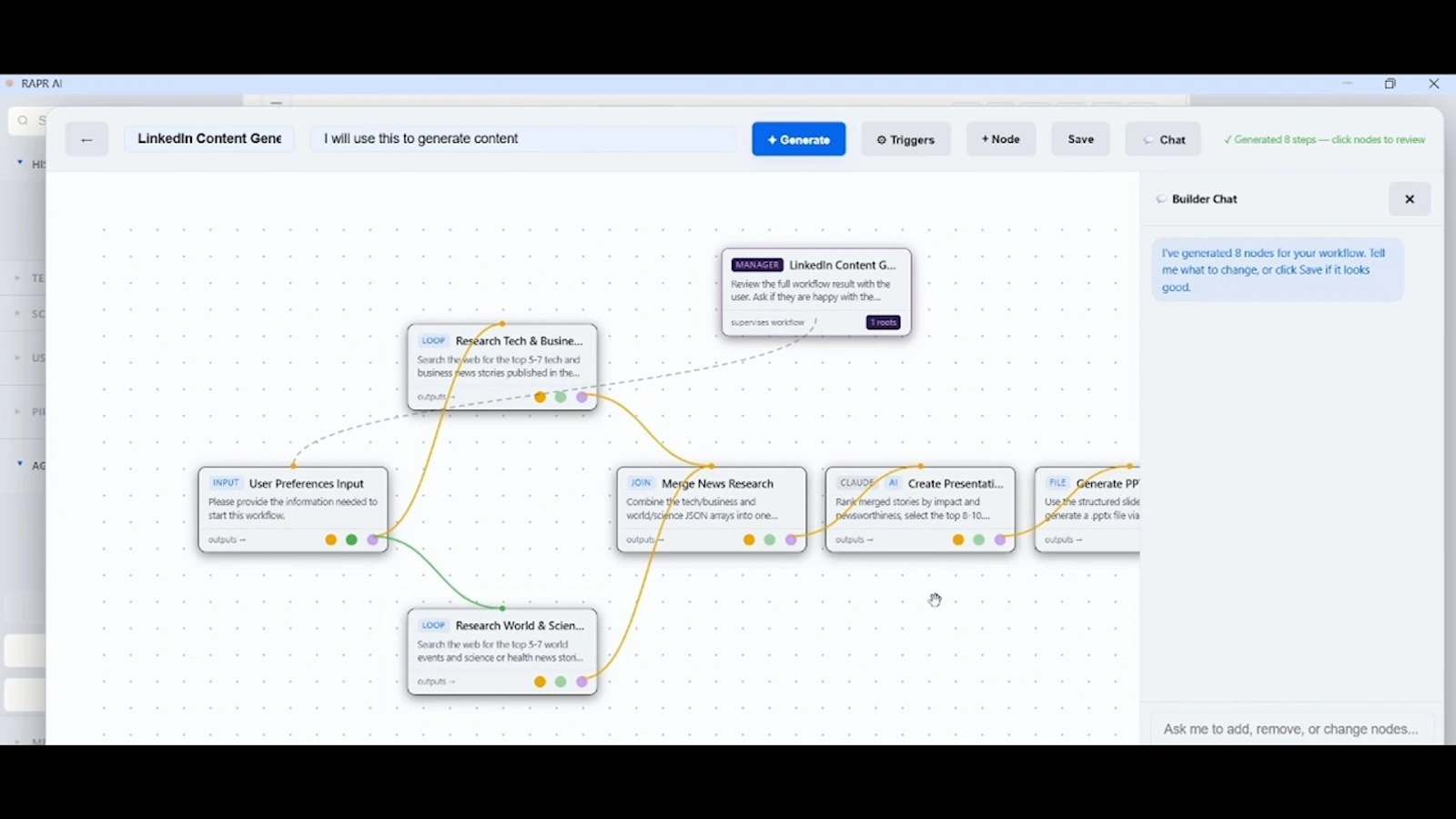1456x819 pixels.
Task: Click green output port on Merge News node
Action: [770, 540]
